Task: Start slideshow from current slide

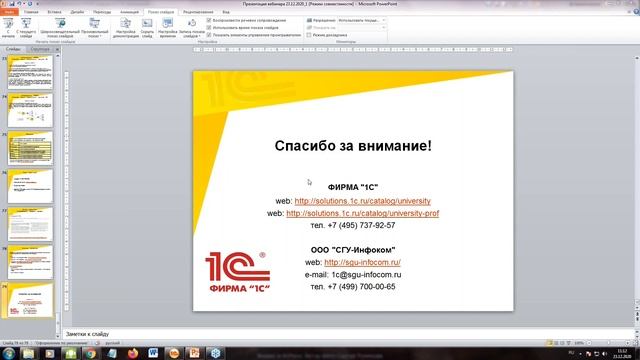Action: [x=26, y=28]
